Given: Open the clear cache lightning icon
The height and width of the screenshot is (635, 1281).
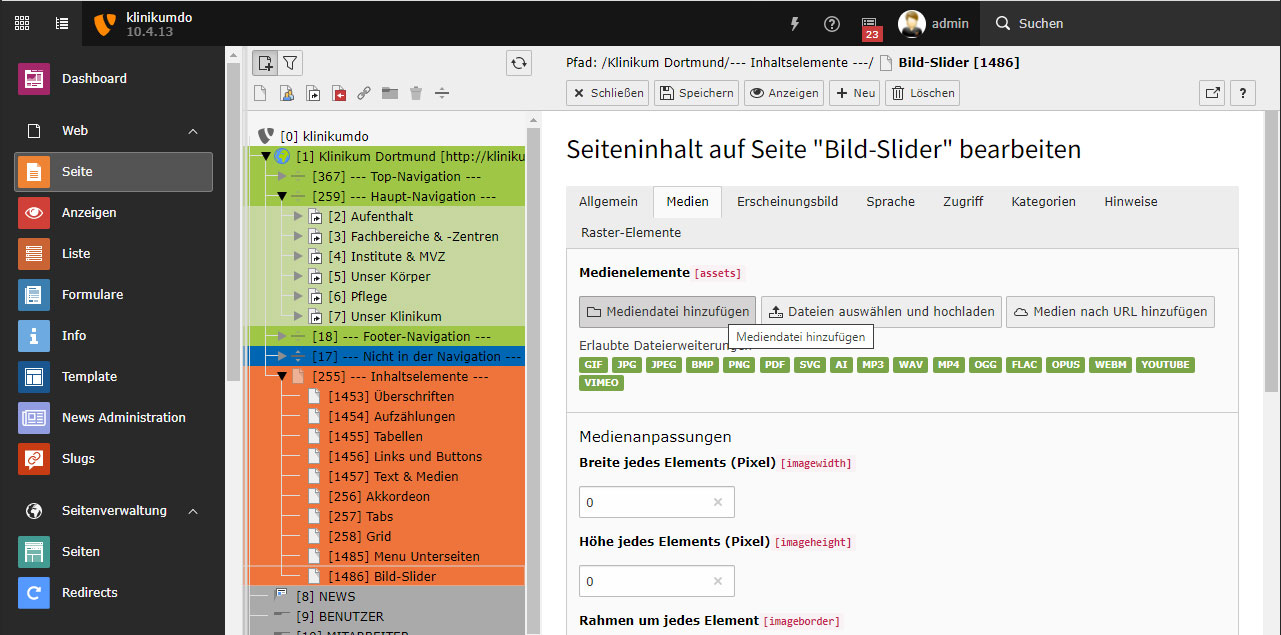Looking at the screenshot, I should tap(795, 24).
